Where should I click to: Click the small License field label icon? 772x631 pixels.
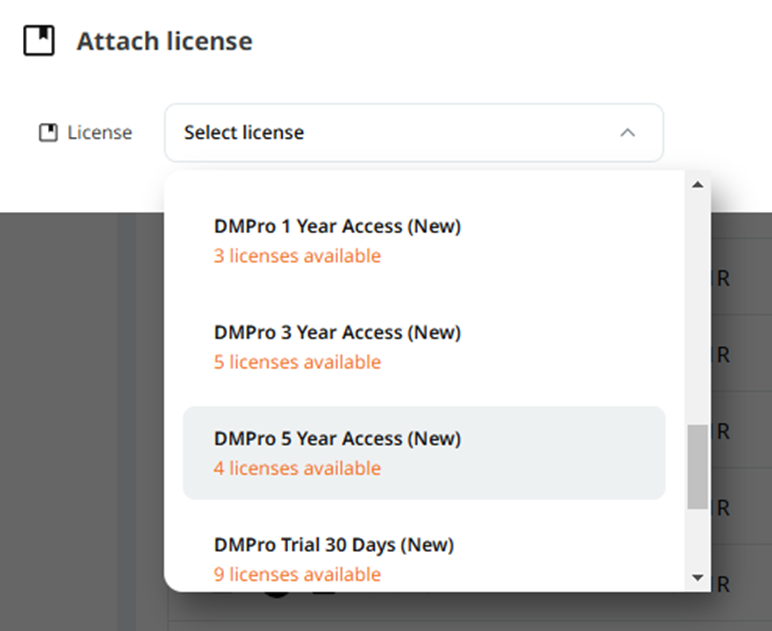click(48, 132)
